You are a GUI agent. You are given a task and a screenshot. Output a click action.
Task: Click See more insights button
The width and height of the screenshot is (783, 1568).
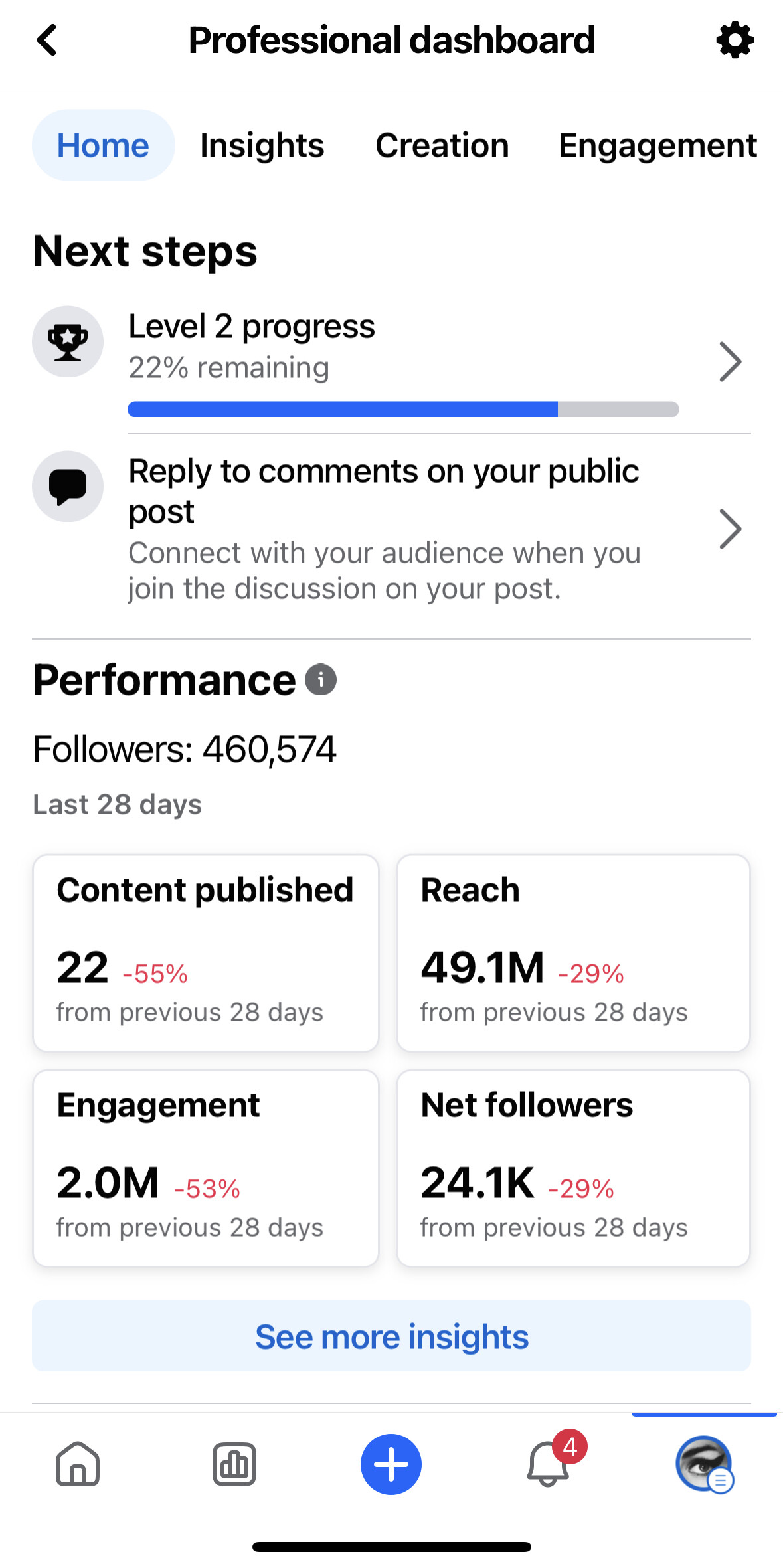391,1336
